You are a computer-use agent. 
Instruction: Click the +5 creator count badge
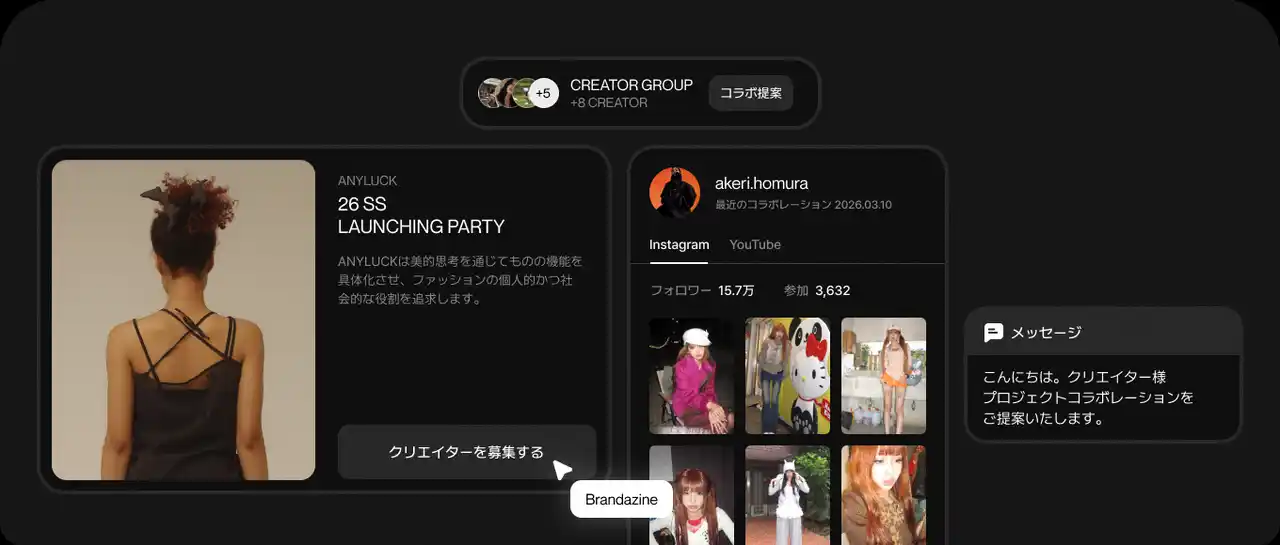click(543, 93)
